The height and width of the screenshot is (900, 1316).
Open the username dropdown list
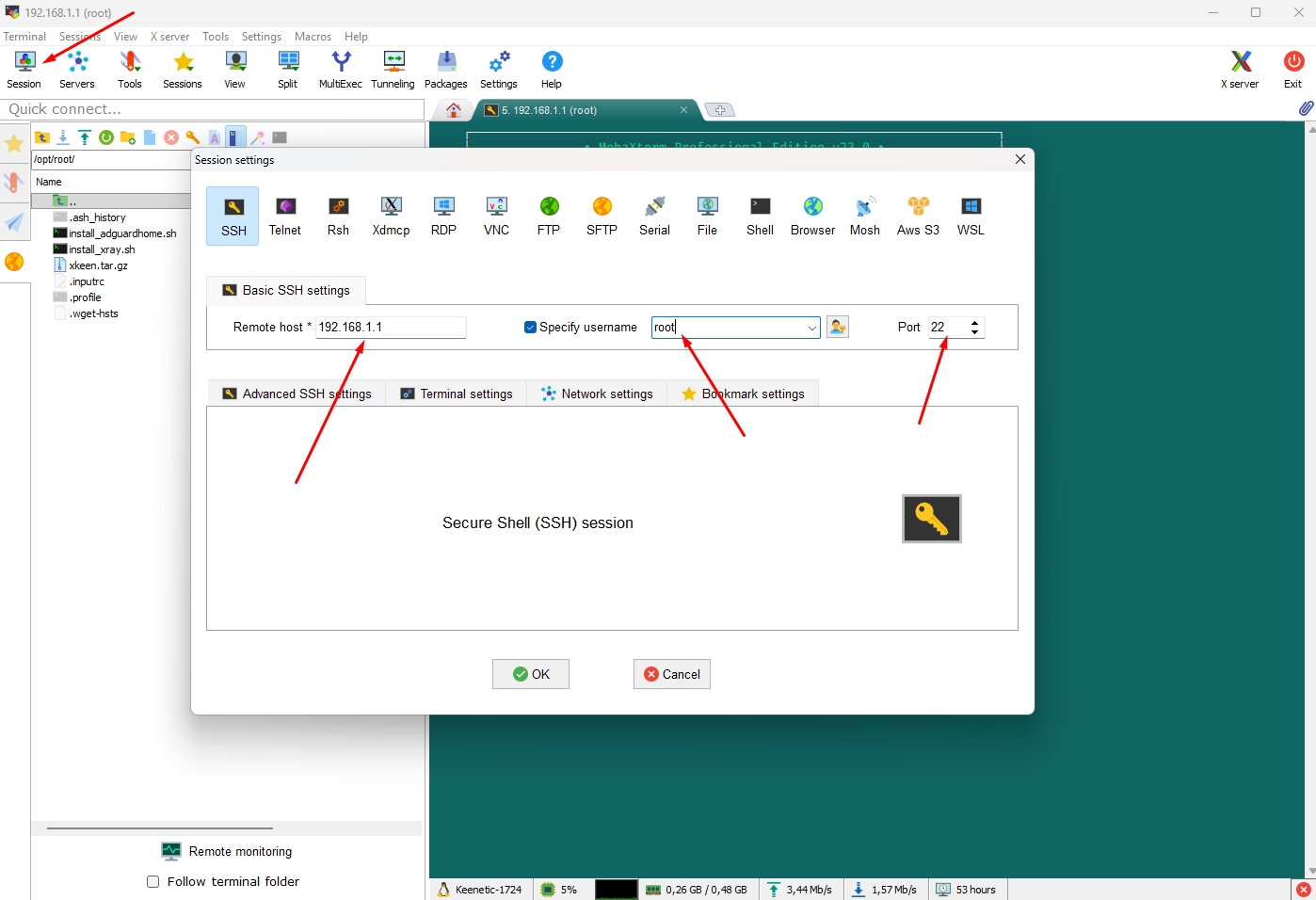point(811,328)
